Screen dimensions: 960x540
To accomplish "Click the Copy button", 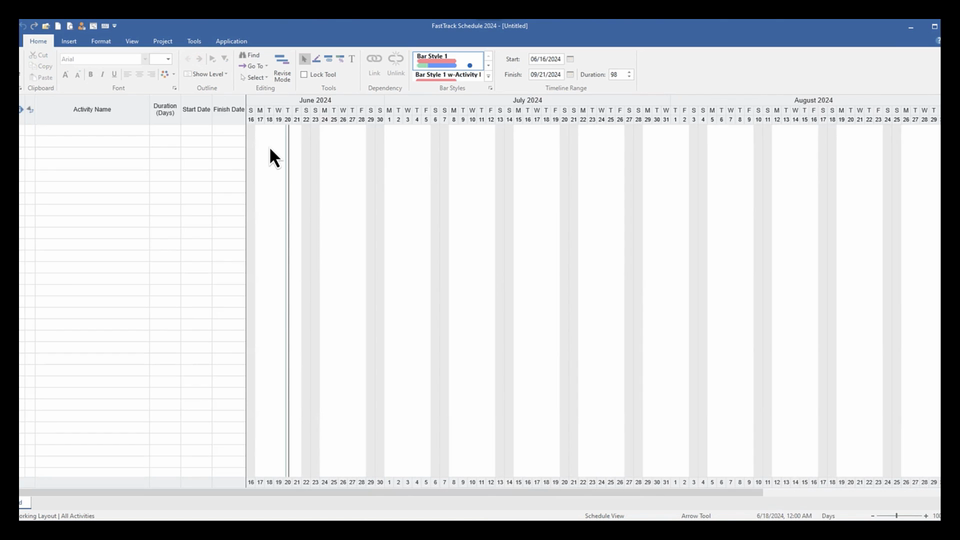I will tap(40, 66).
